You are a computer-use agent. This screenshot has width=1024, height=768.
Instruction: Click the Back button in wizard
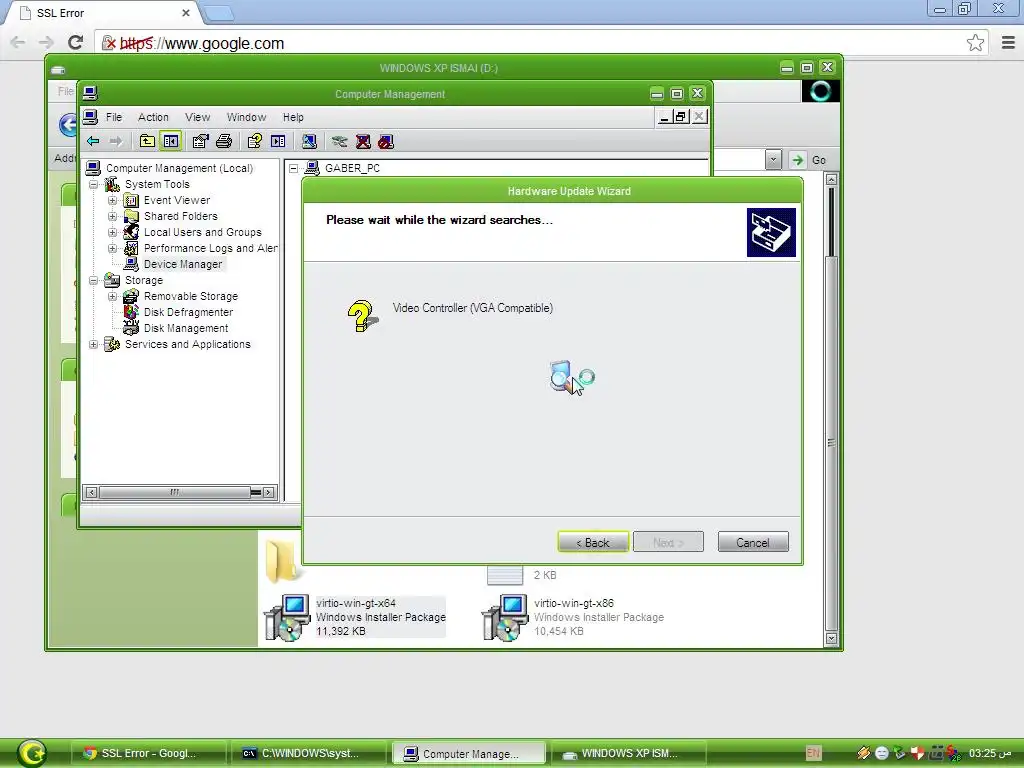pyautogui.click(x=593, y=542)
